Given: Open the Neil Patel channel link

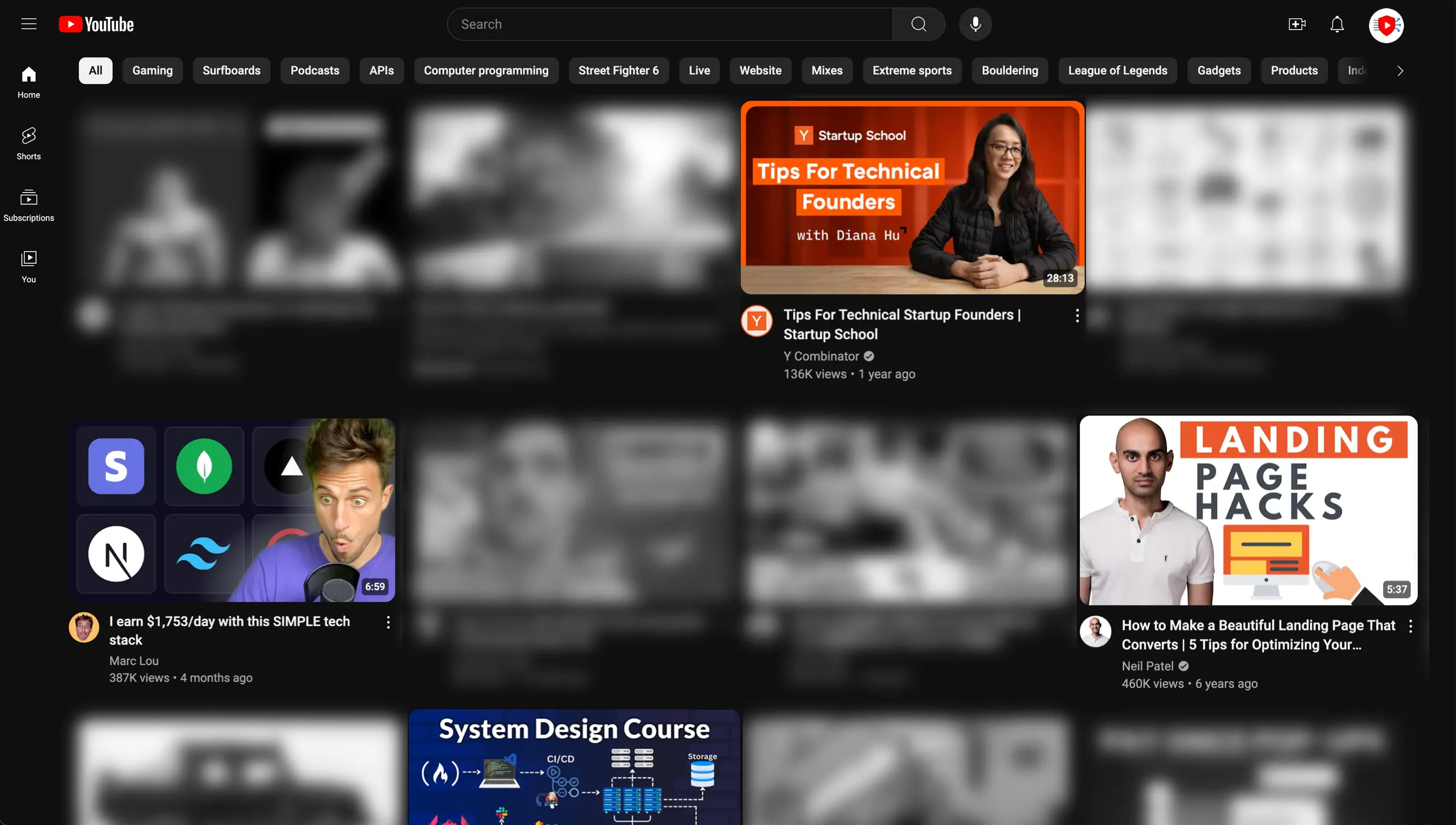Looking at the screenshot, I should coord(1148,666).
